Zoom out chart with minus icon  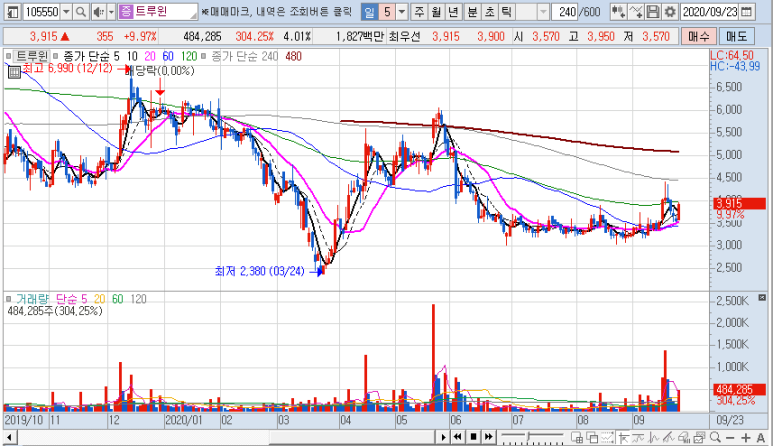tap(730, 438)
